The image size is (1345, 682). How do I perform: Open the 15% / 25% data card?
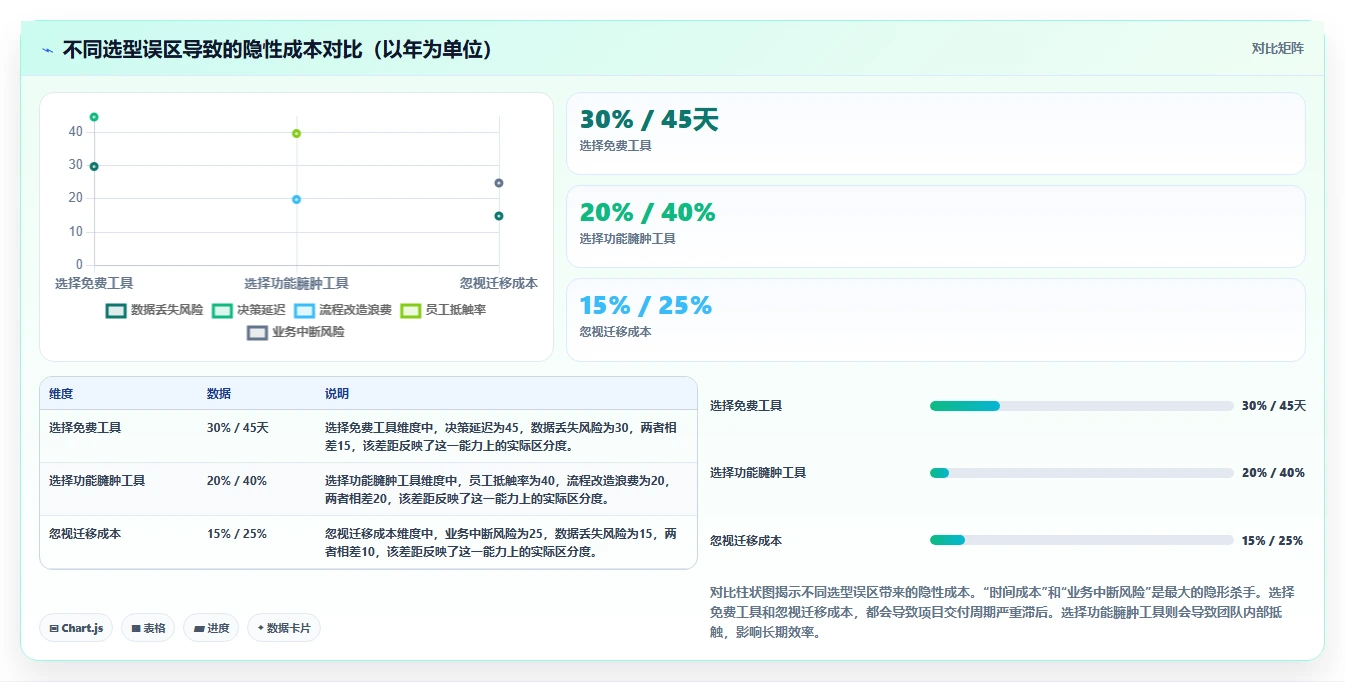point(935,320)
